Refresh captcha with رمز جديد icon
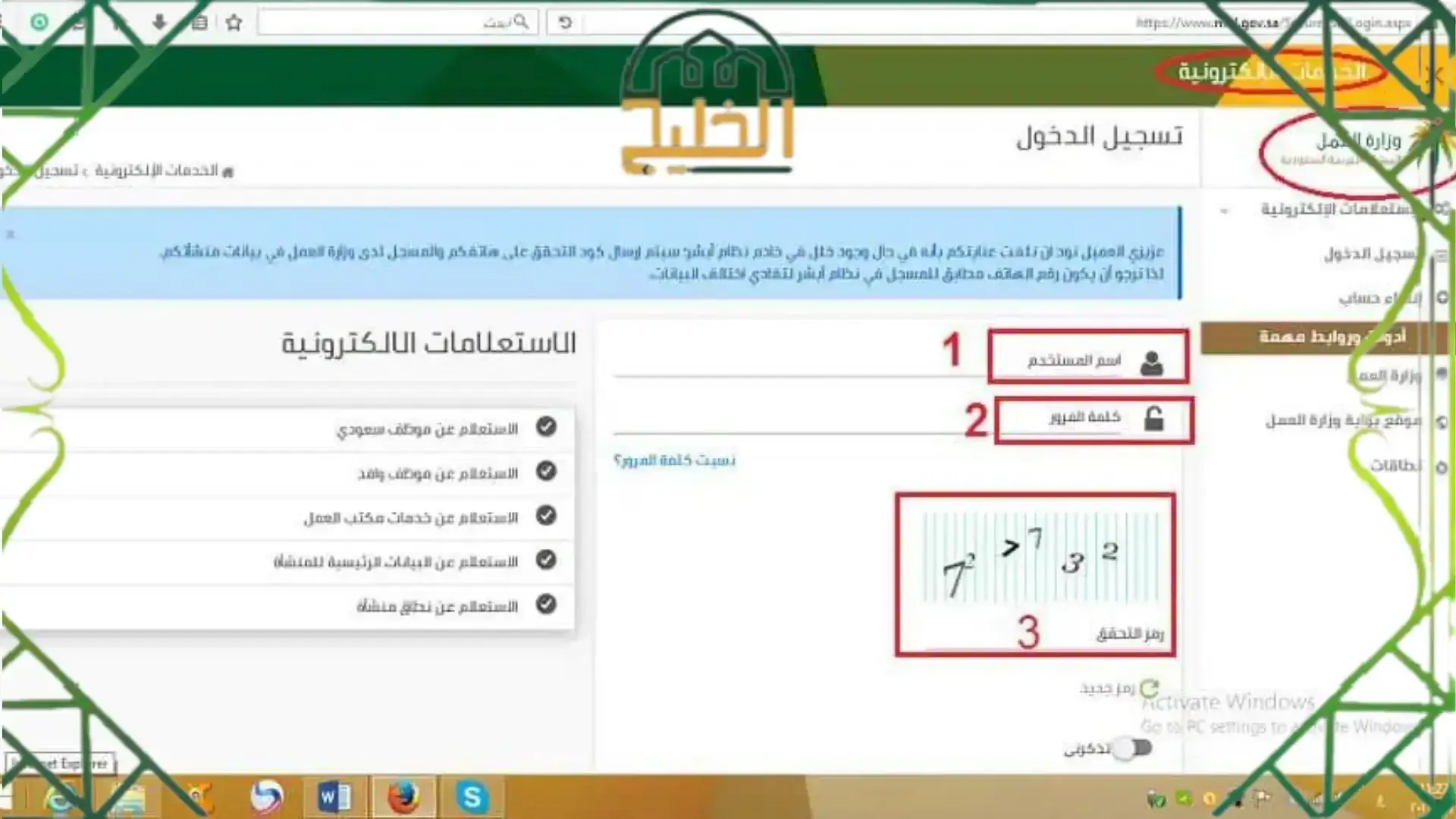The width and height of the screenshot is (1456, 819). pyautogui.click(x=1149, y=688)
